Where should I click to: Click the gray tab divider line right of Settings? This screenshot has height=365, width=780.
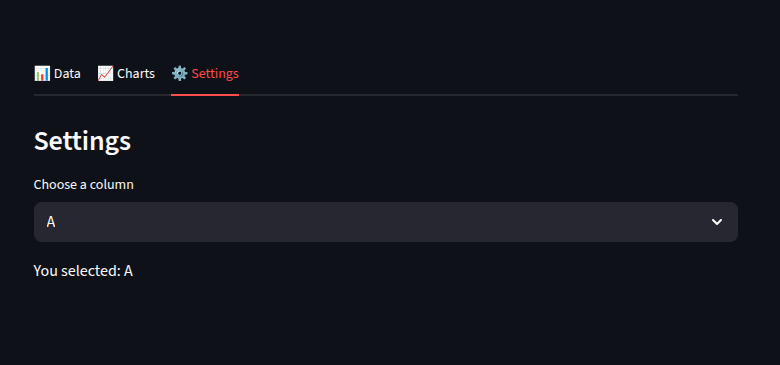(x=488, y=94)
